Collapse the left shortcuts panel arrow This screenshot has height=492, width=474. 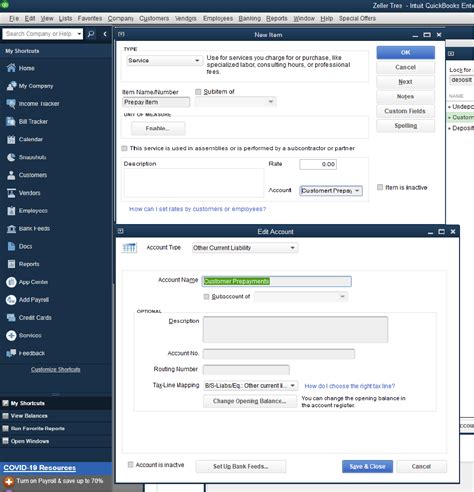(105, 34)
